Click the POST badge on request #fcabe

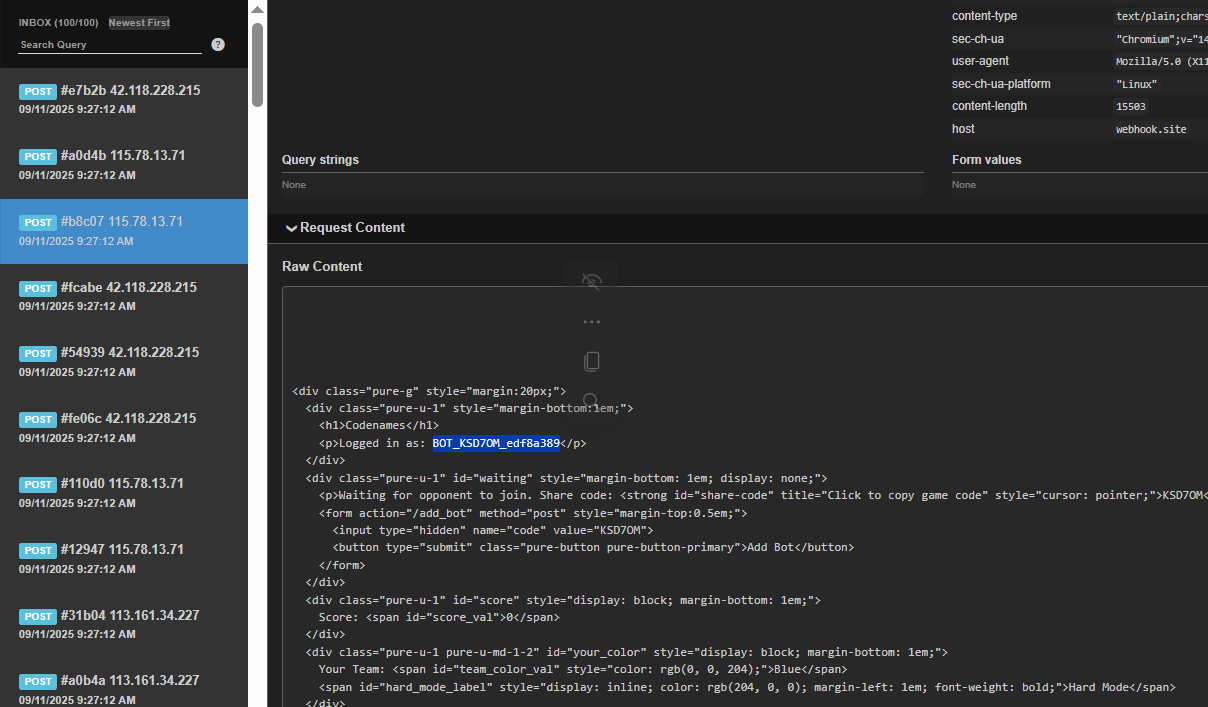39,288
